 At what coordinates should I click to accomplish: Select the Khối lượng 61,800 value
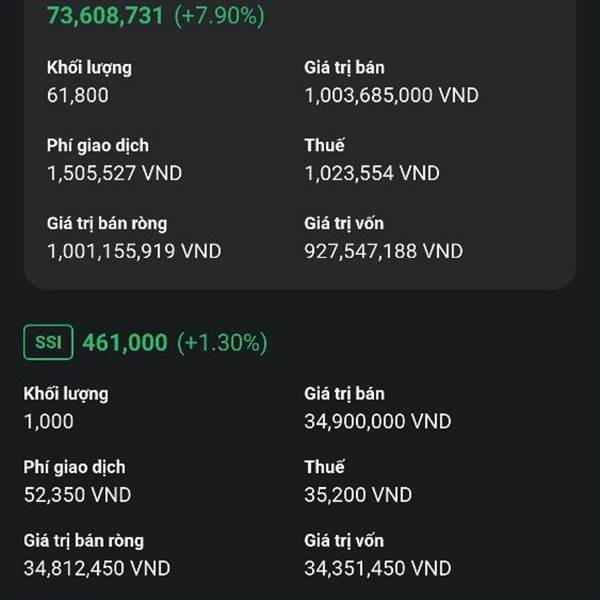78,95
